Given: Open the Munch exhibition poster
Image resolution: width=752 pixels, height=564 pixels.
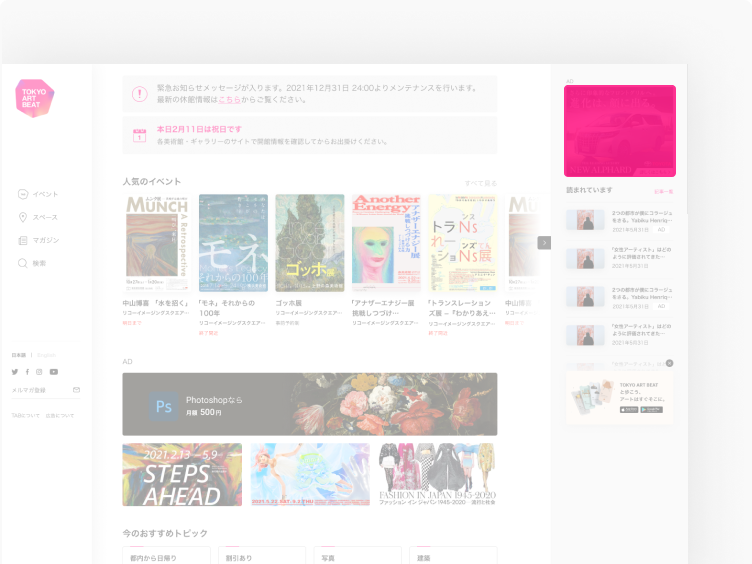Looking at the screenshot, I should [x=157, y=243].
